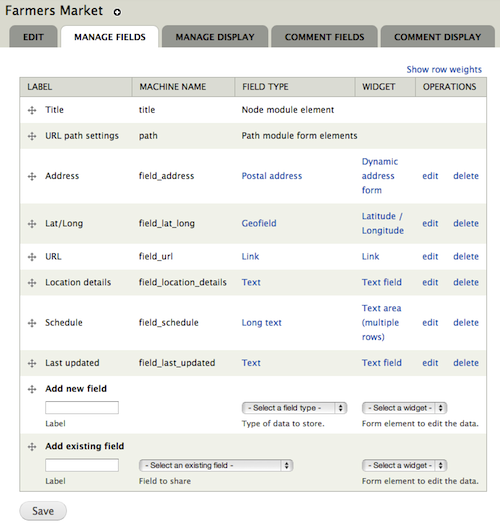Click the Lat/Long row drag handle
This screenshot has width=500, height=527.
[x=32, y=224]
